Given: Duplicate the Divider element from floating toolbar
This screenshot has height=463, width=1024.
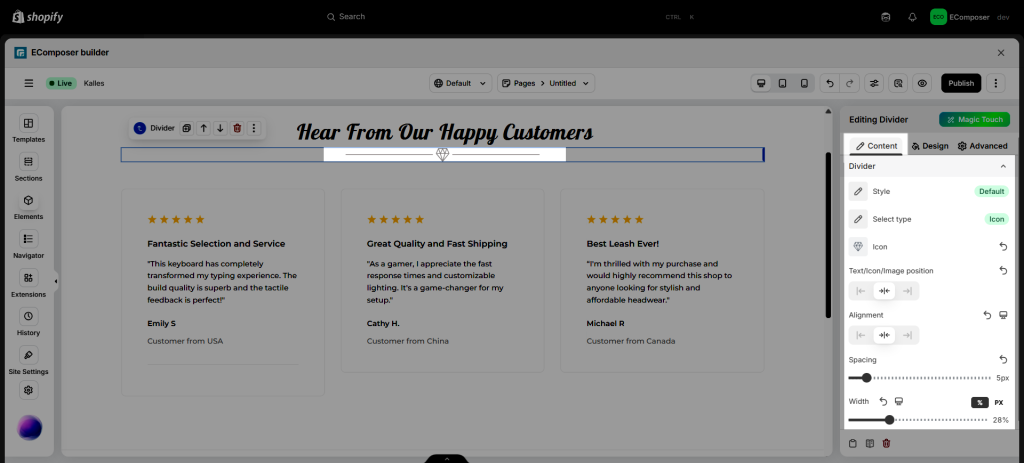Looking at the screenshot, I should click(x=186, y=128).
